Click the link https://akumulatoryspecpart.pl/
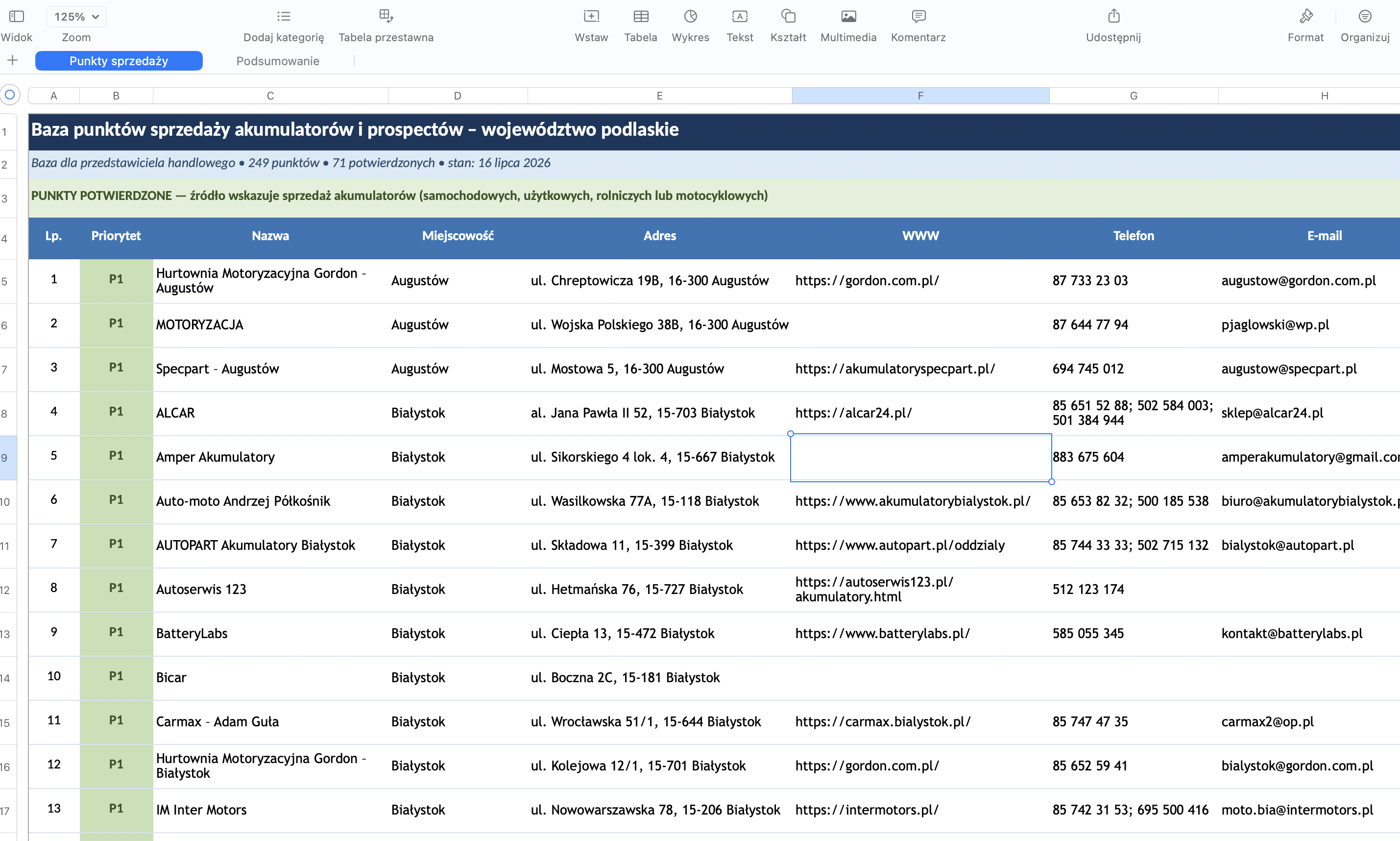Image resolution: width=1400 pixels, height=841 pixels. pos(895,369)
